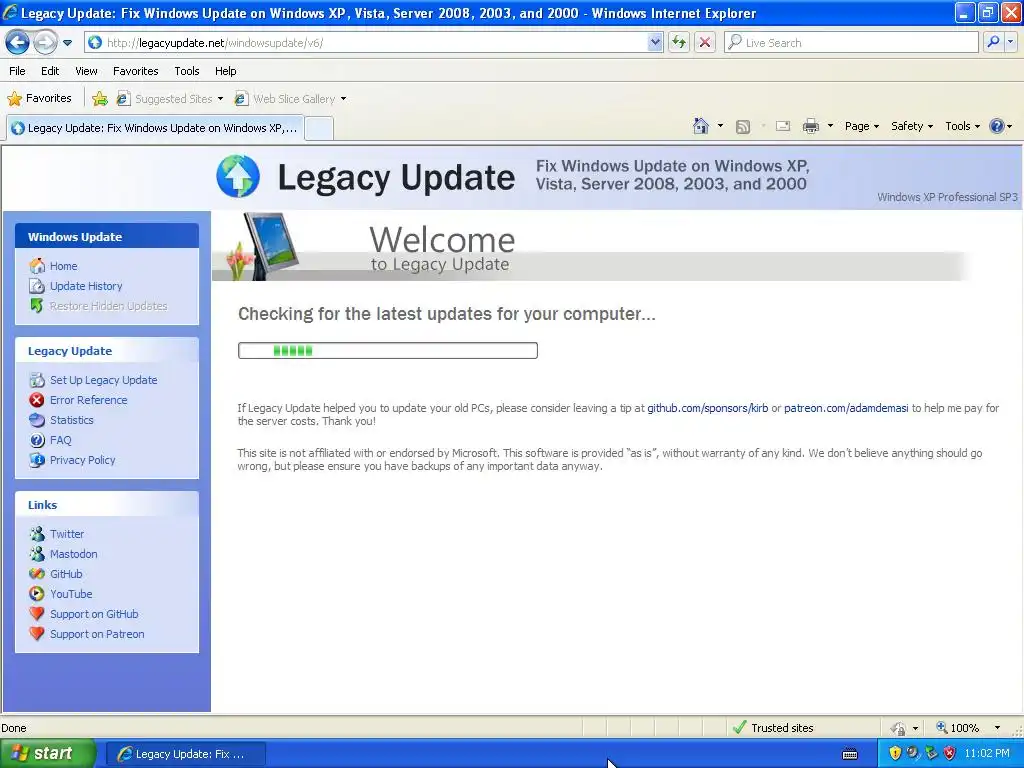
Task: Click the update check progress bar
Action: click(x=388, y=351)
